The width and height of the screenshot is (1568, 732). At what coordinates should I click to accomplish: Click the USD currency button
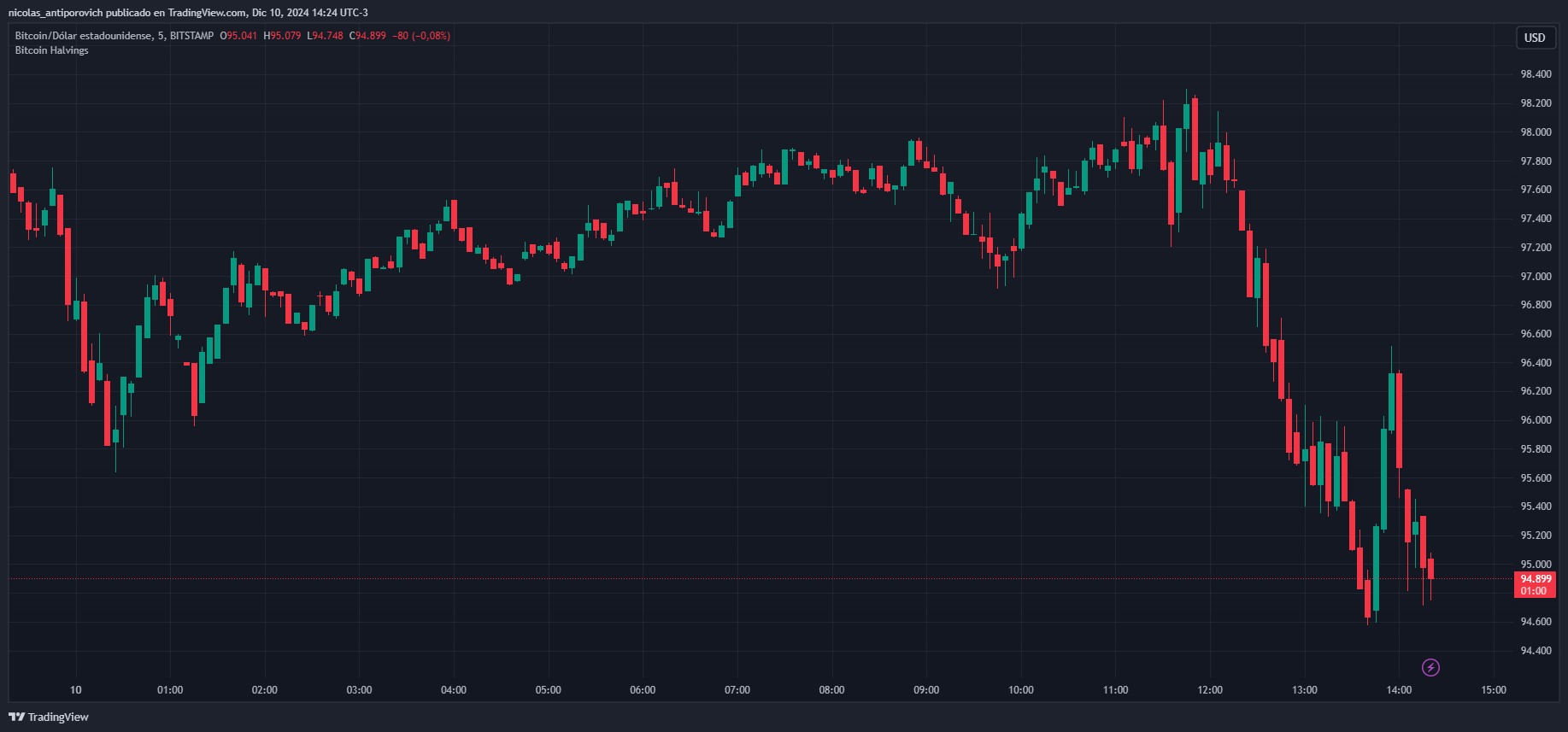[1535, 38]
